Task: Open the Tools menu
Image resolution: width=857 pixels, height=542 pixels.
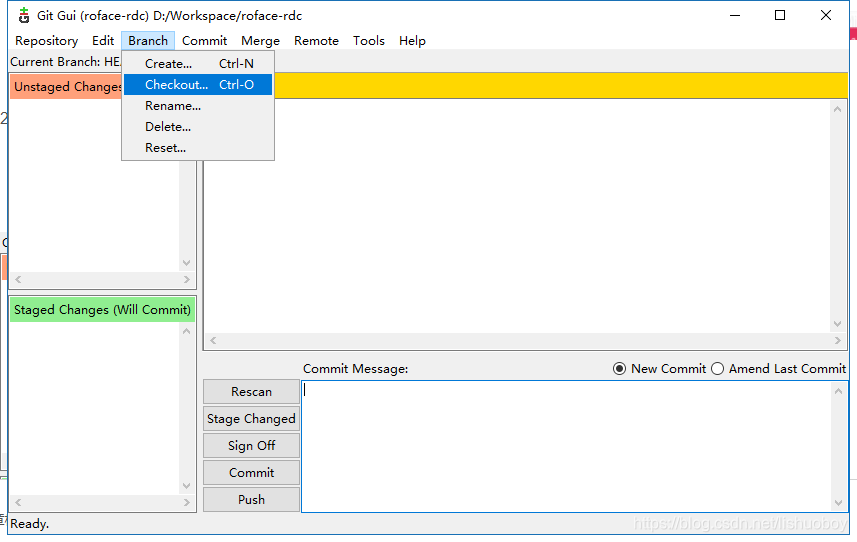Action: tap(369, 41)
